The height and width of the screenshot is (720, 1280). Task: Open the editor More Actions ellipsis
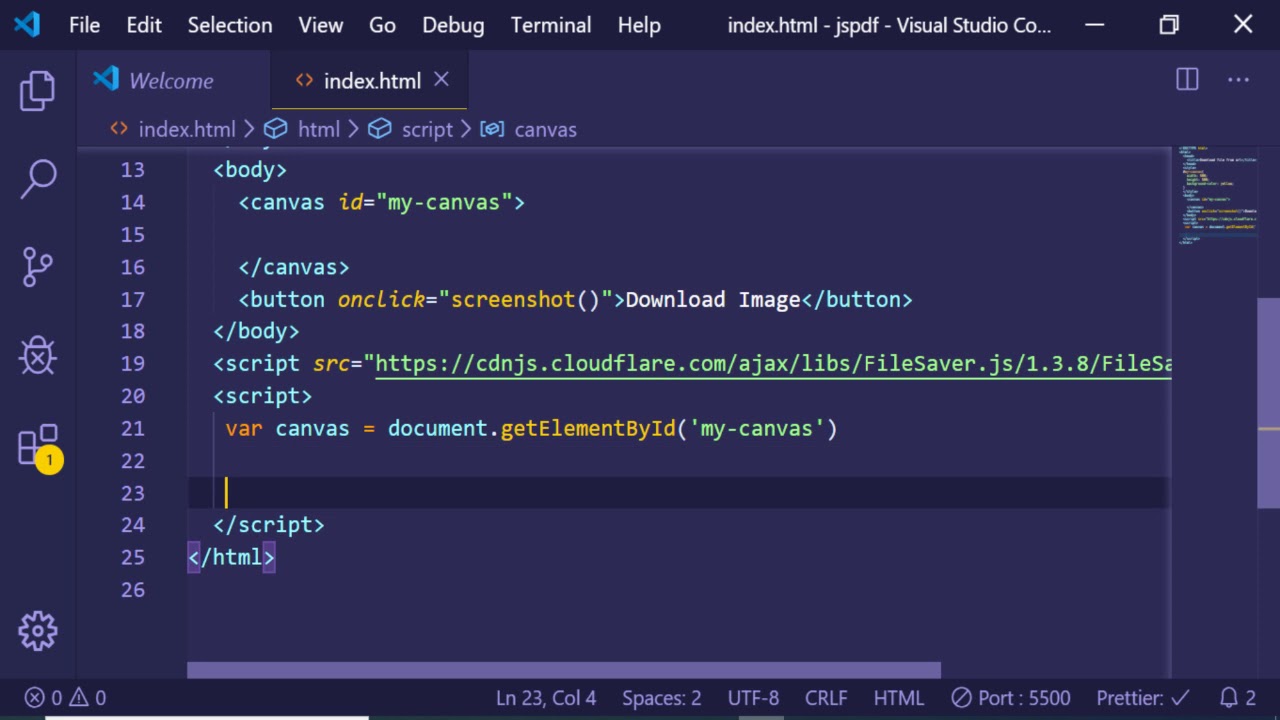pos(1238,80)
